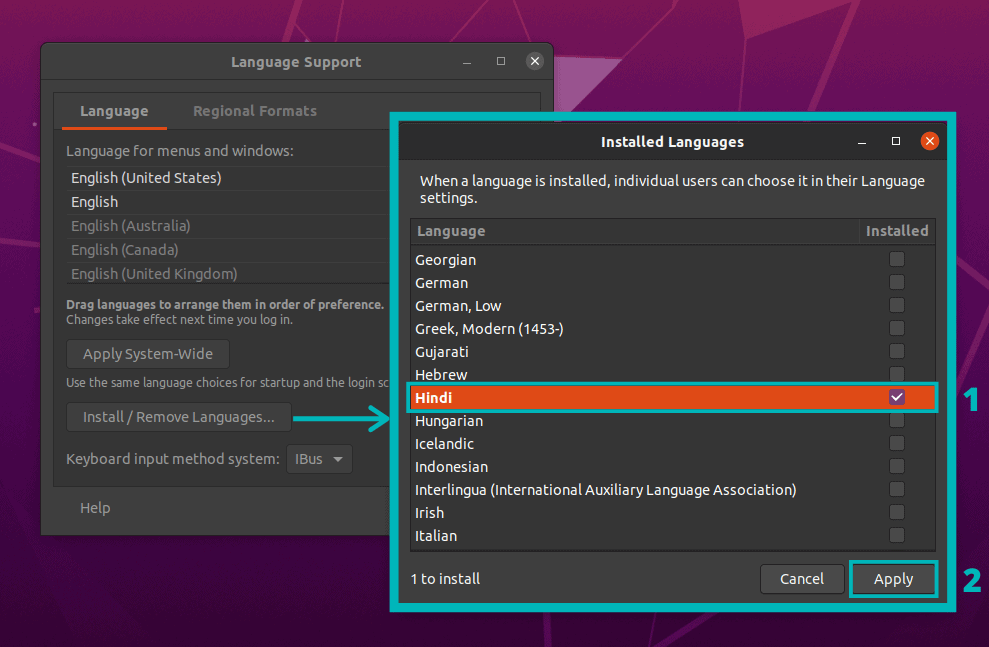Check the box to install Irish
The image size is (989, 647).
pyautogui.click(x=896, y=512)
